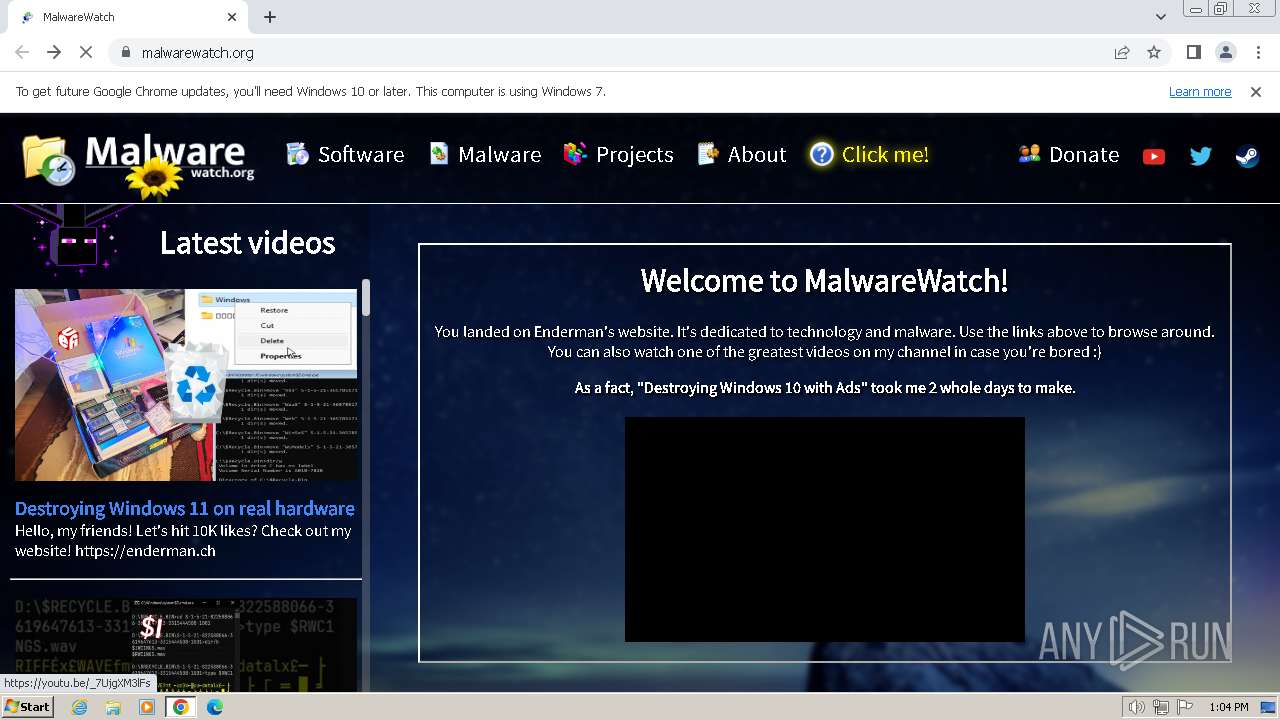Share this page via address bar icon
Image resolution: width=1280 pixels, height=720 pixels.
(1122, 52)
